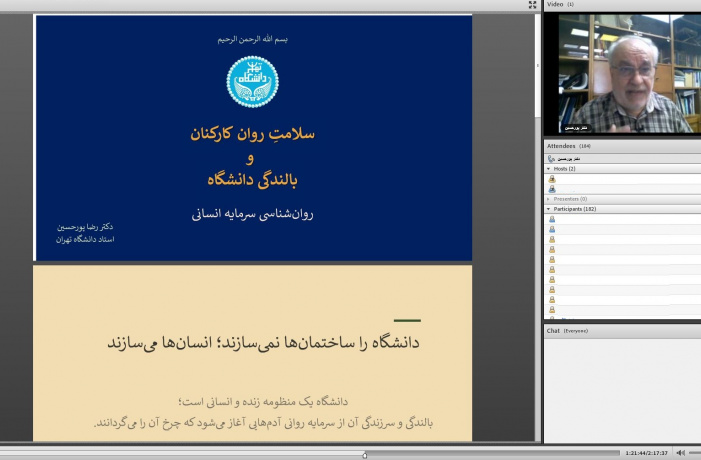Click the title line بالندگی دانشگاه
The height and width of the screenshot is (460, 701).
pos(253,180)
